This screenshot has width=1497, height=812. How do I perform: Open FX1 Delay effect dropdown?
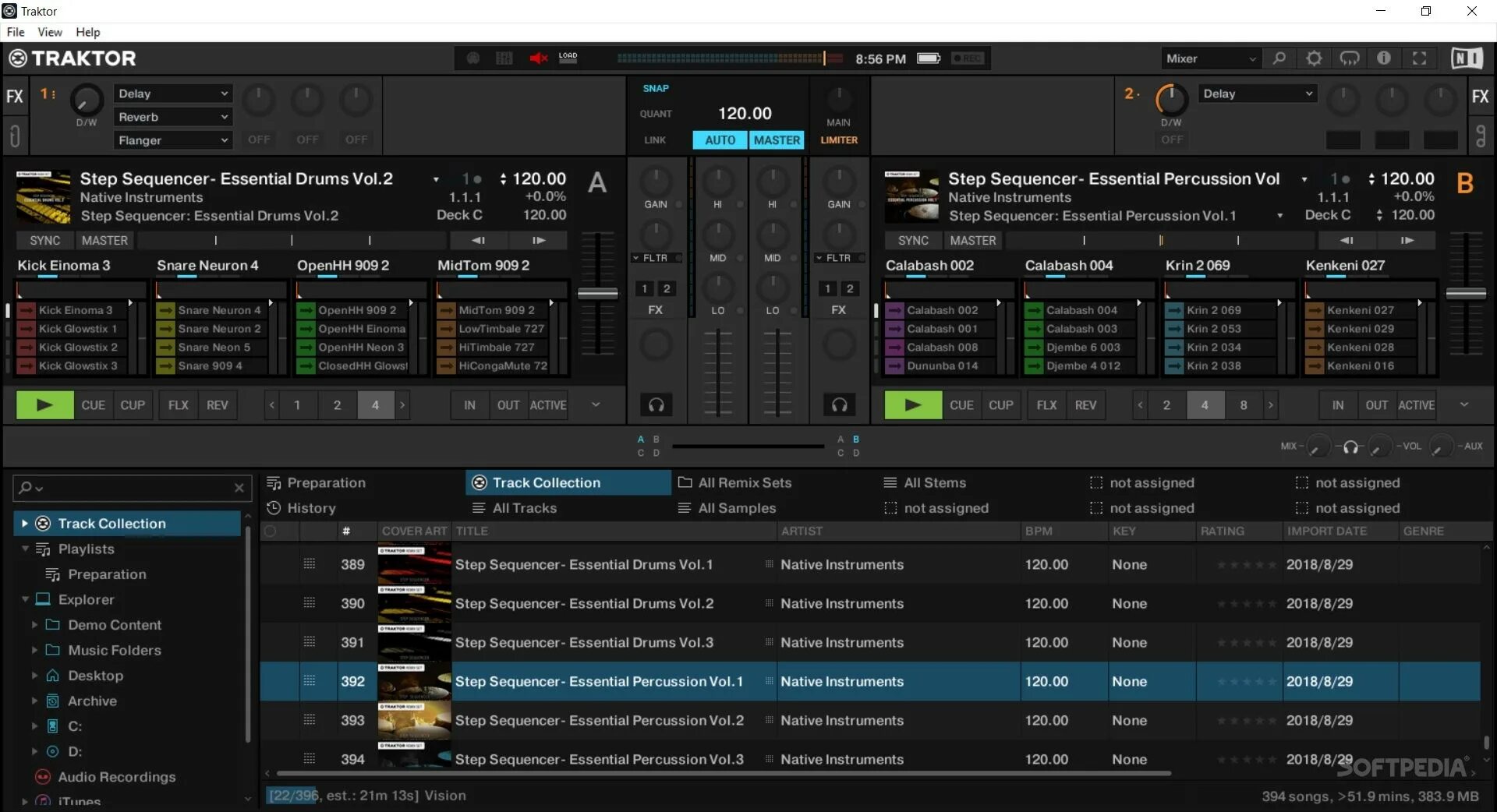(x=173, y=94)
